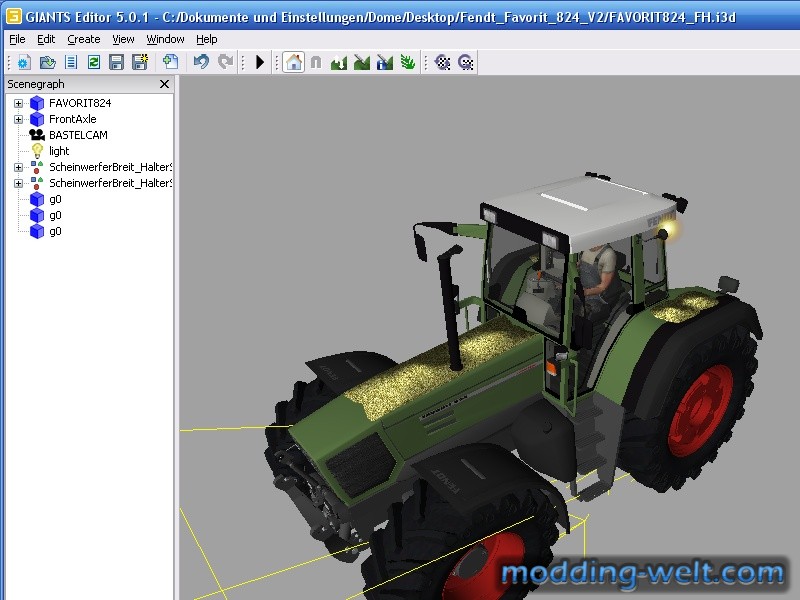Viewport: 800px width, 600px height.
Task: Click the greyed Redo arrow icon
Action: click(225, 62)
